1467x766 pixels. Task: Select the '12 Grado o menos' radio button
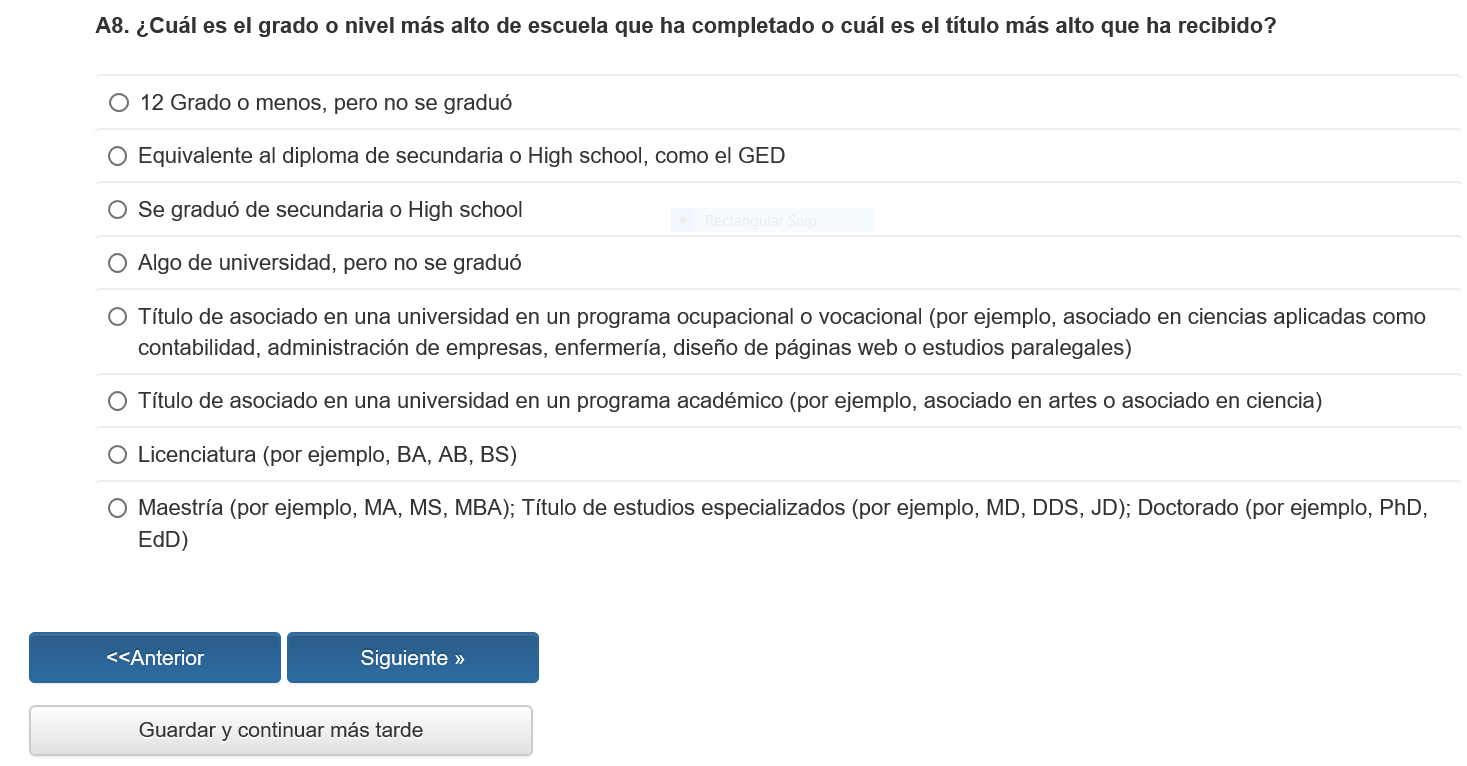tap(119, 103)
